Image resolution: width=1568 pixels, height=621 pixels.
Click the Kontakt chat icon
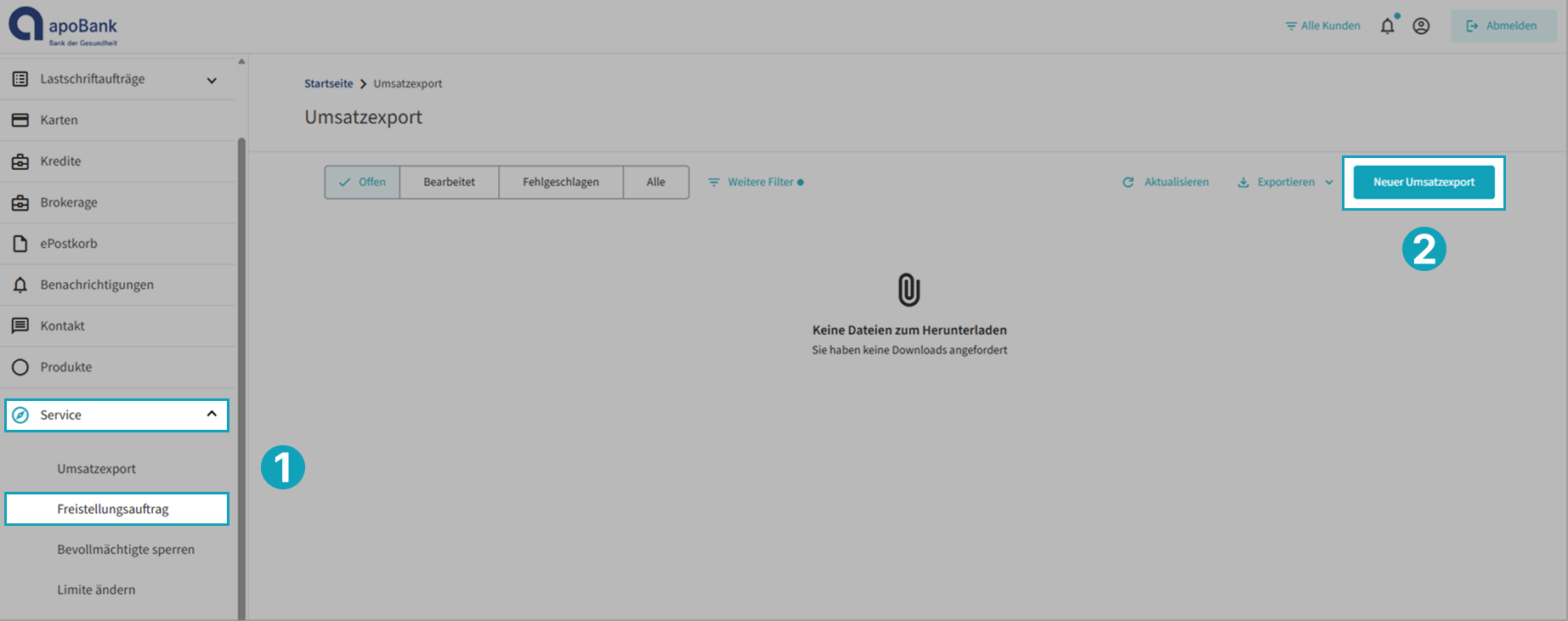[x=20, y=326]
